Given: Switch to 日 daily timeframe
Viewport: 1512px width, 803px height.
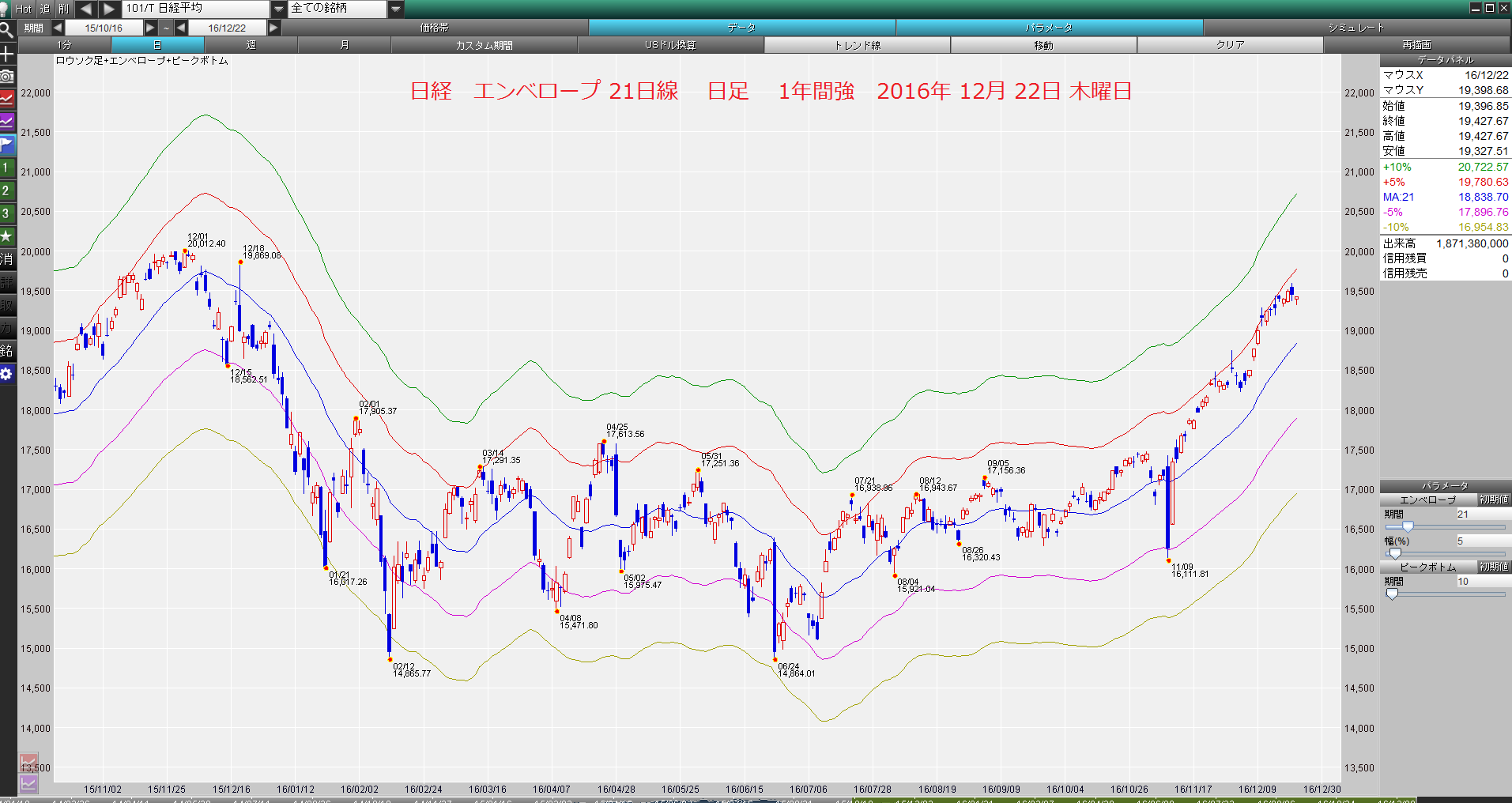Looking at the screenshot, I should (x=157, y=45).
